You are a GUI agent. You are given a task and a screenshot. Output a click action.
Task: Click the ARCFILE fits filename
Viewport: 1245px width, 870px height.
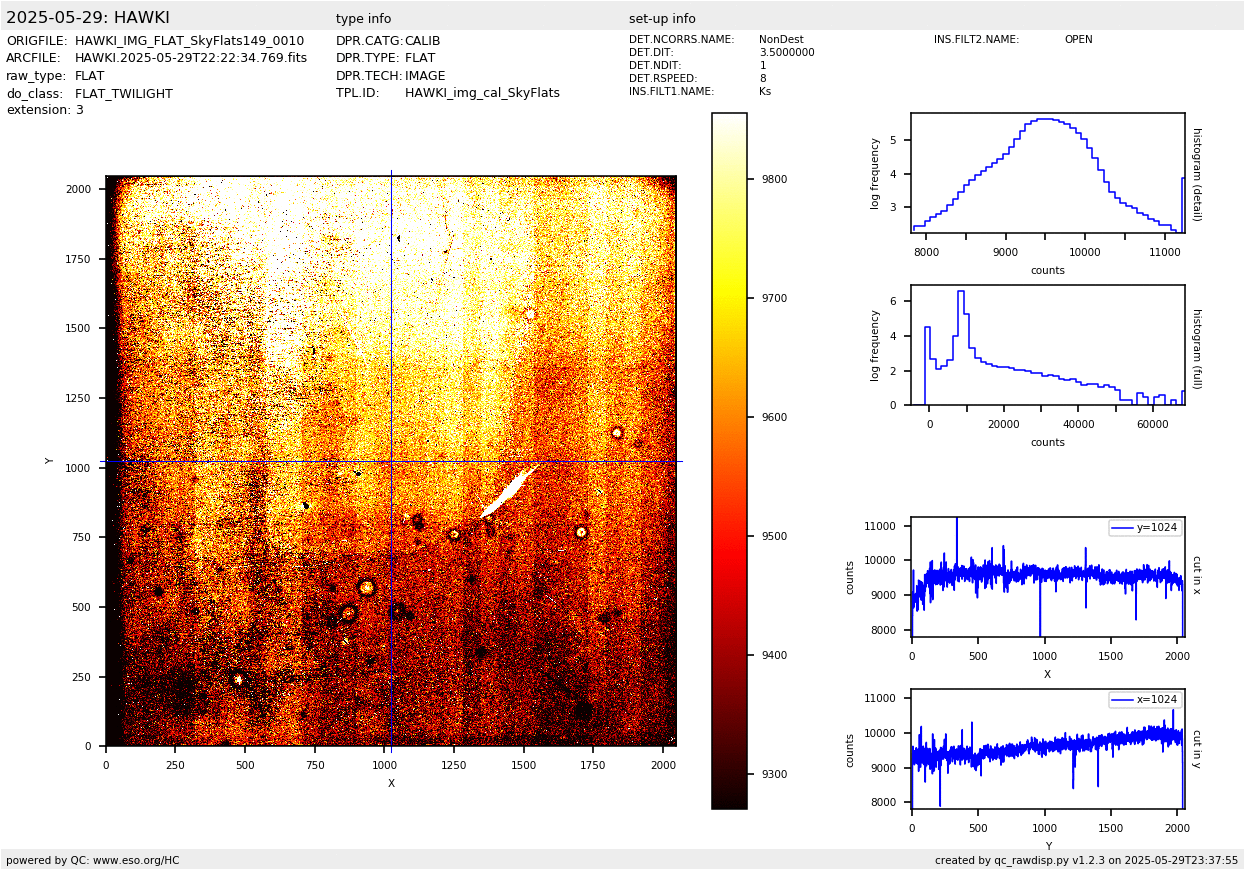(190, 58)
